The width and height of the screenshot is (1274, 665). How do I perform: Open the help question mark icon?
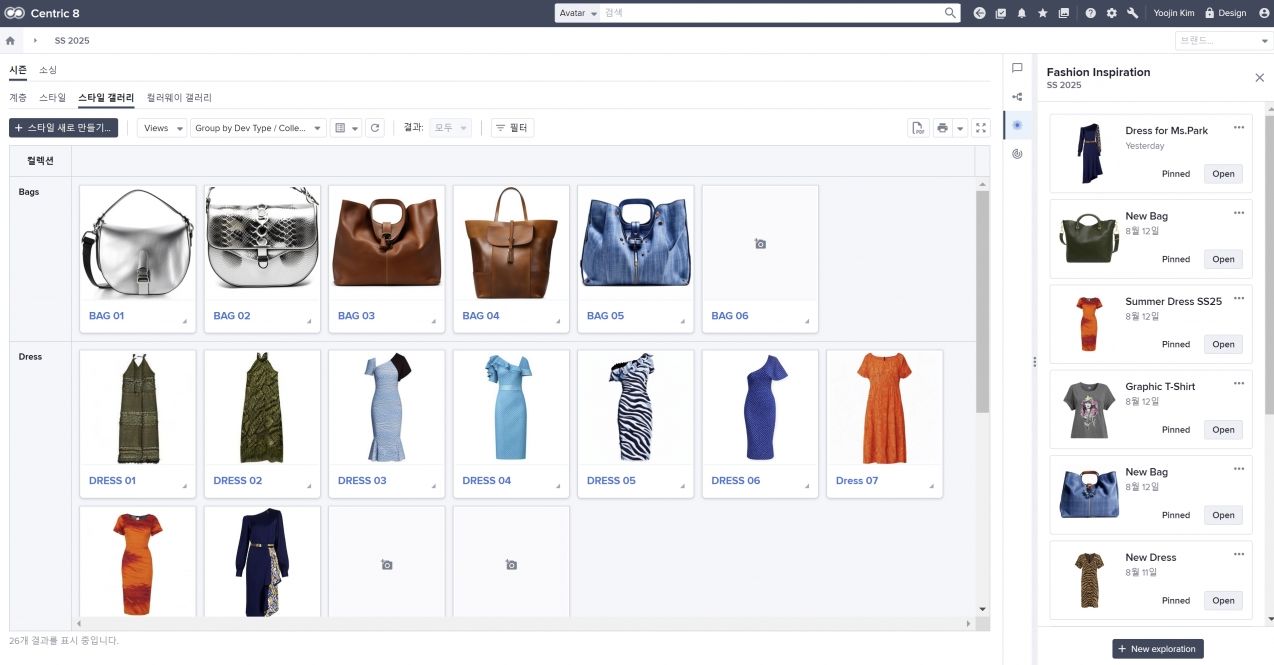[x=1090, y=13]
